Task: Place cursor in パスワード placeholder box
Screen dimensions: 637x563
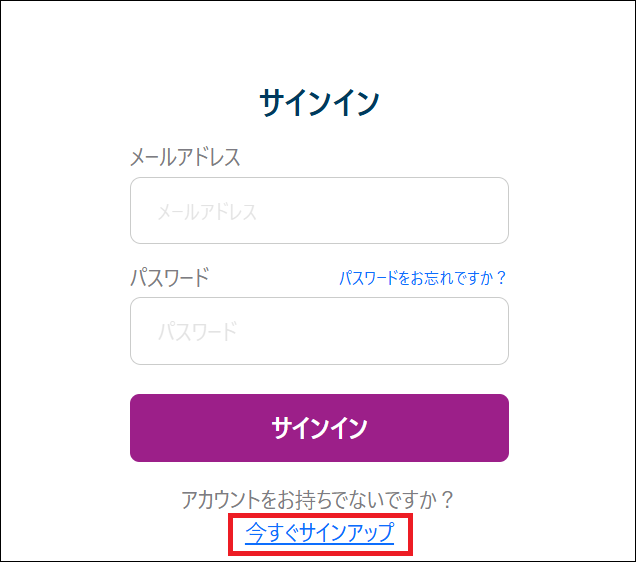Action: (319, 331)
